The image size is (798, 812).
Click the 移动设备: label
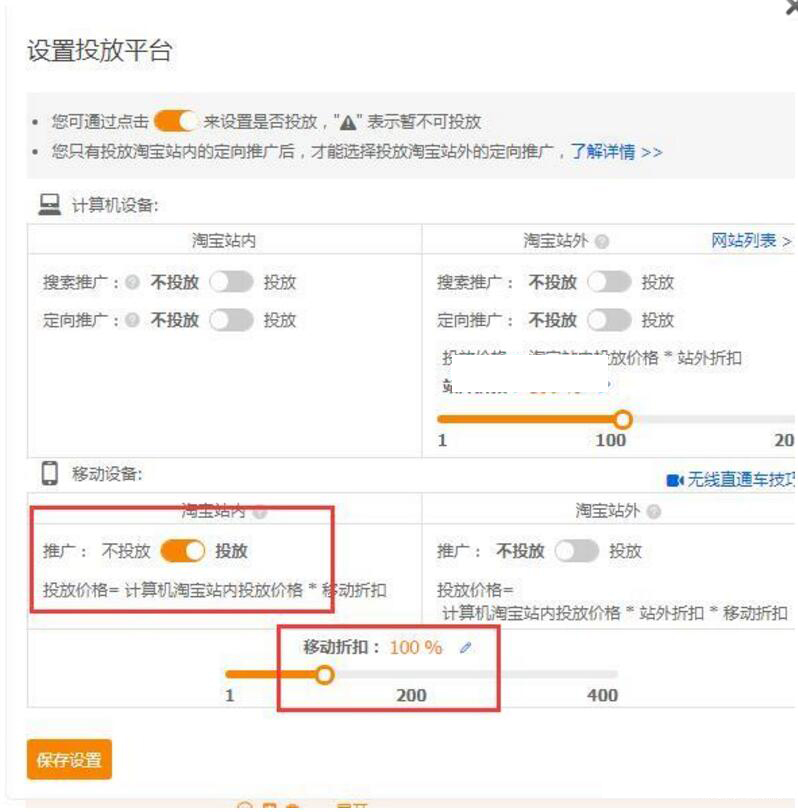coord(107,474)
